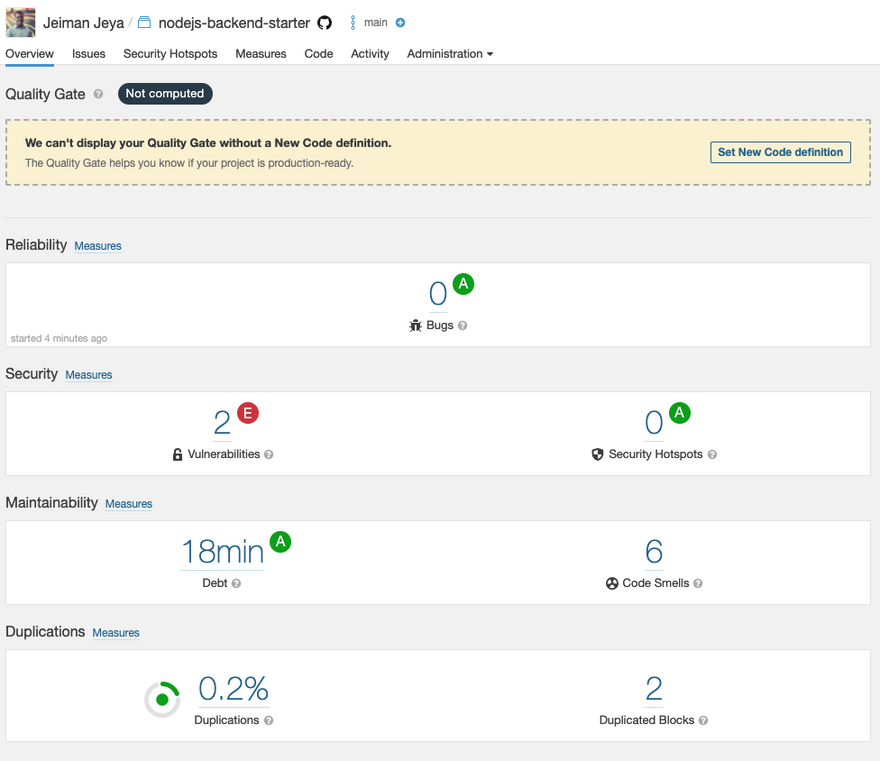Viewport: 880px width, 761px height.
Task: Click the help icon beside Code Smells
Action: 698,583
